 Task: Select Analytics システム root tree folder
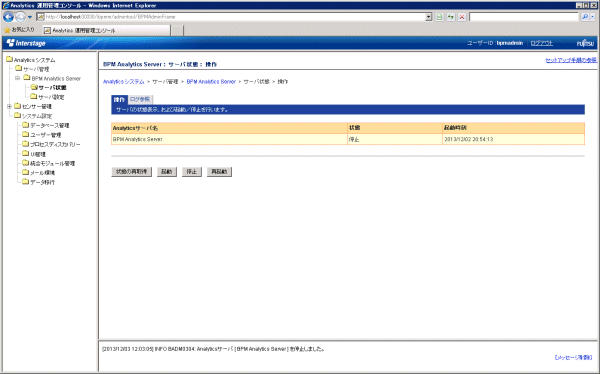pyautogui.click(x=34, y=60)
